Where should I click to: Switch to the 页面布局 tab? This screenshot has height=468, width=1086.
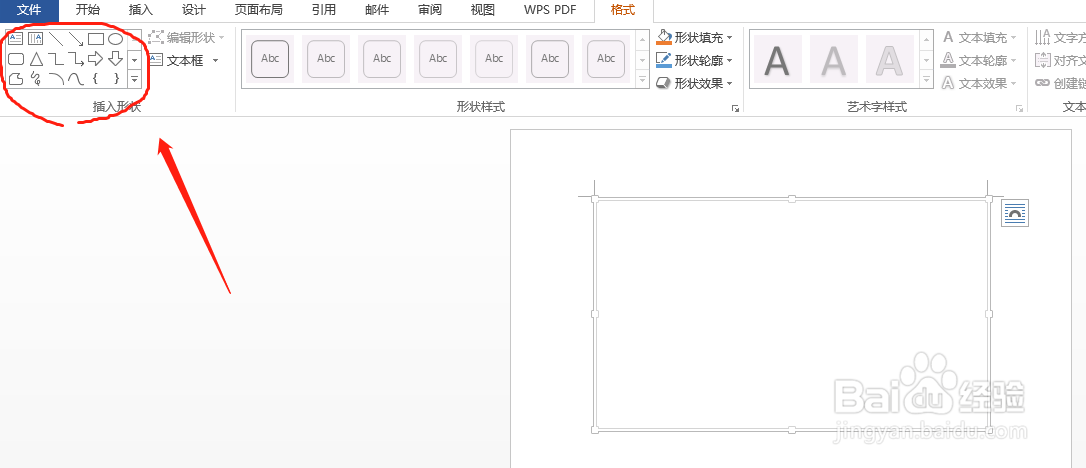coord(258,10)
